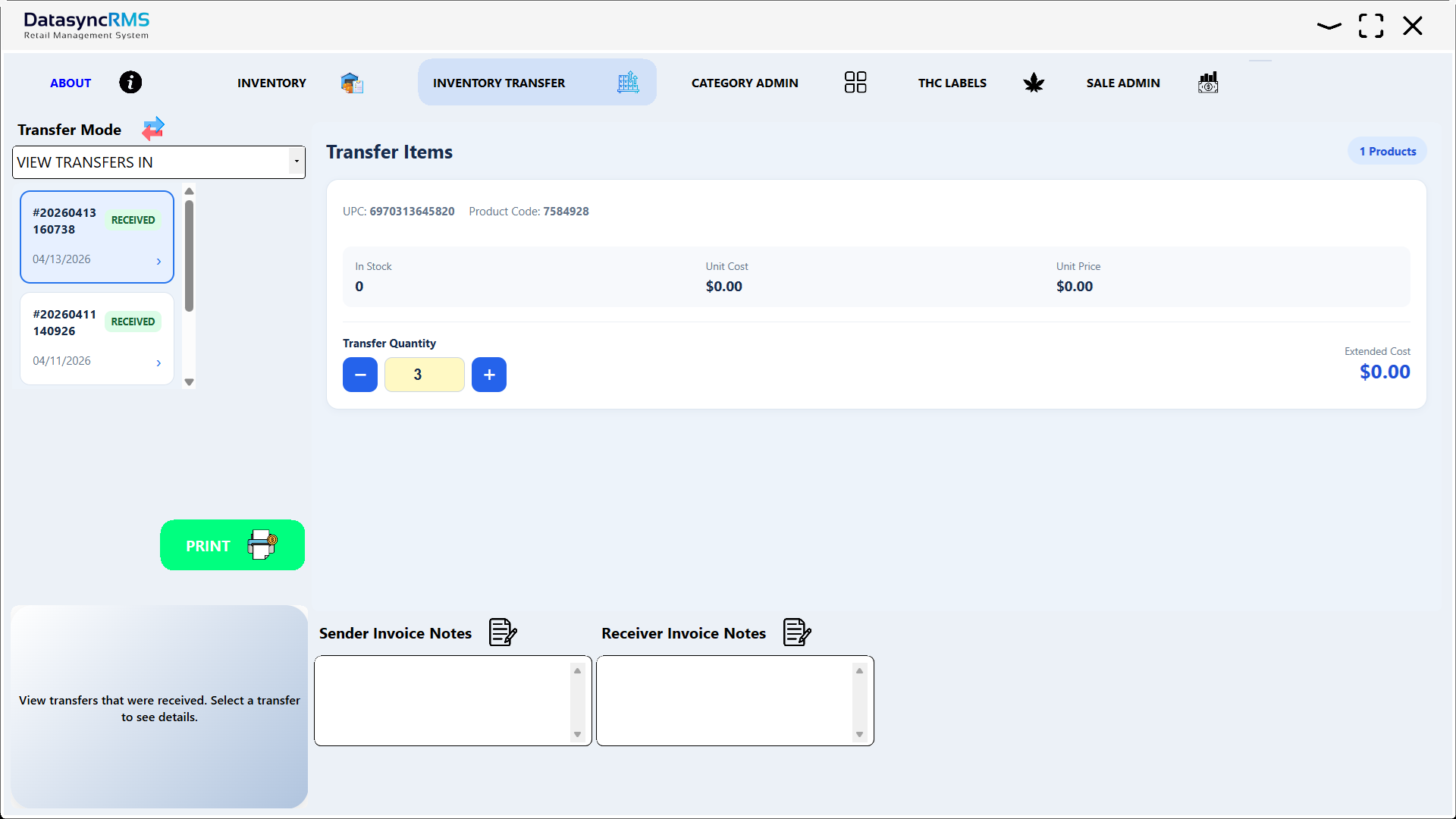Click RECEIVED status on transfer 160738
This screenshot has height=819, width=1456.
[x=133, y=220]
